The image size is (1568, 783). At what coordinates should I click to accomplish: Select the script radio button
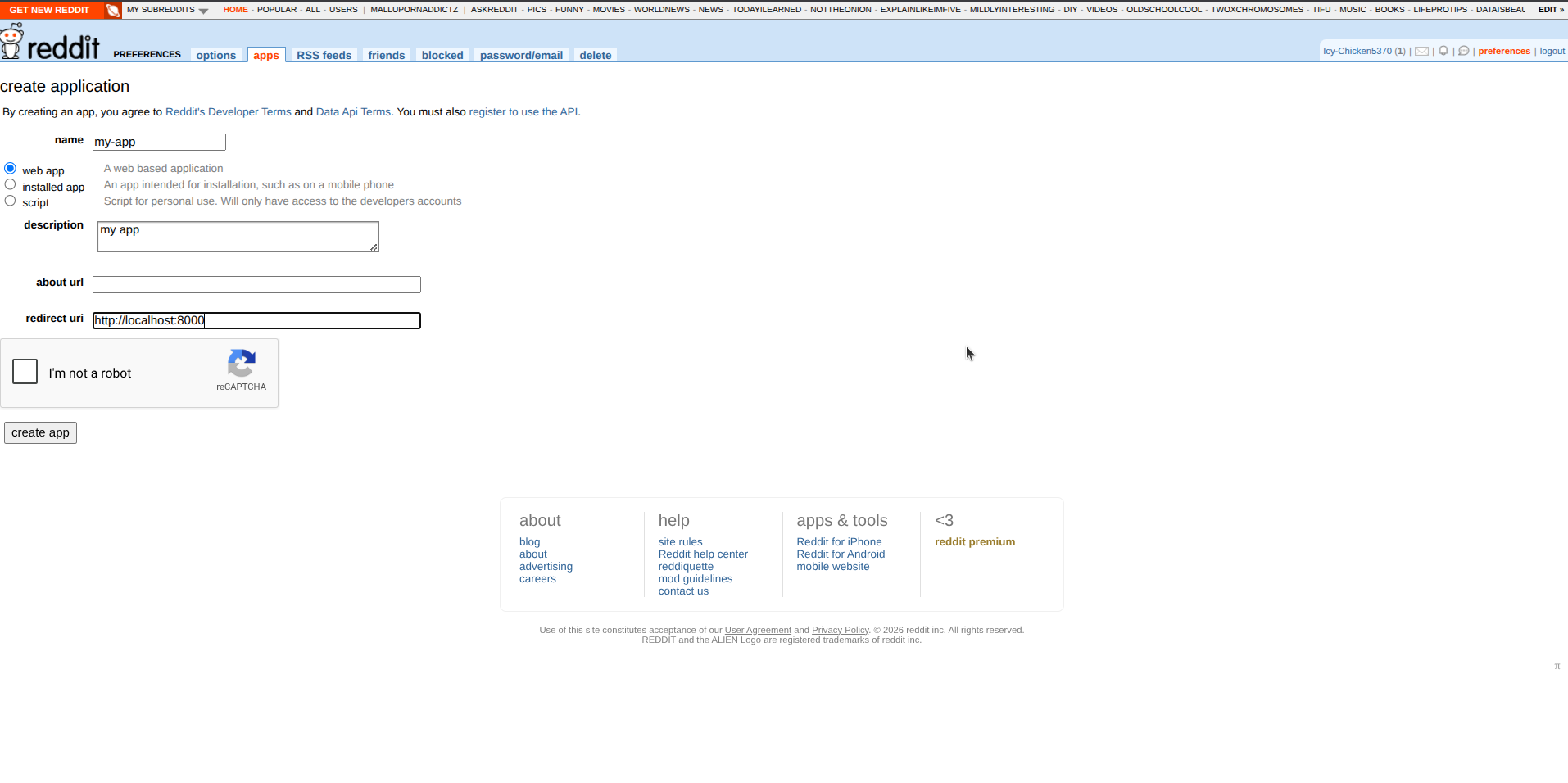click(x=10, y=201)
